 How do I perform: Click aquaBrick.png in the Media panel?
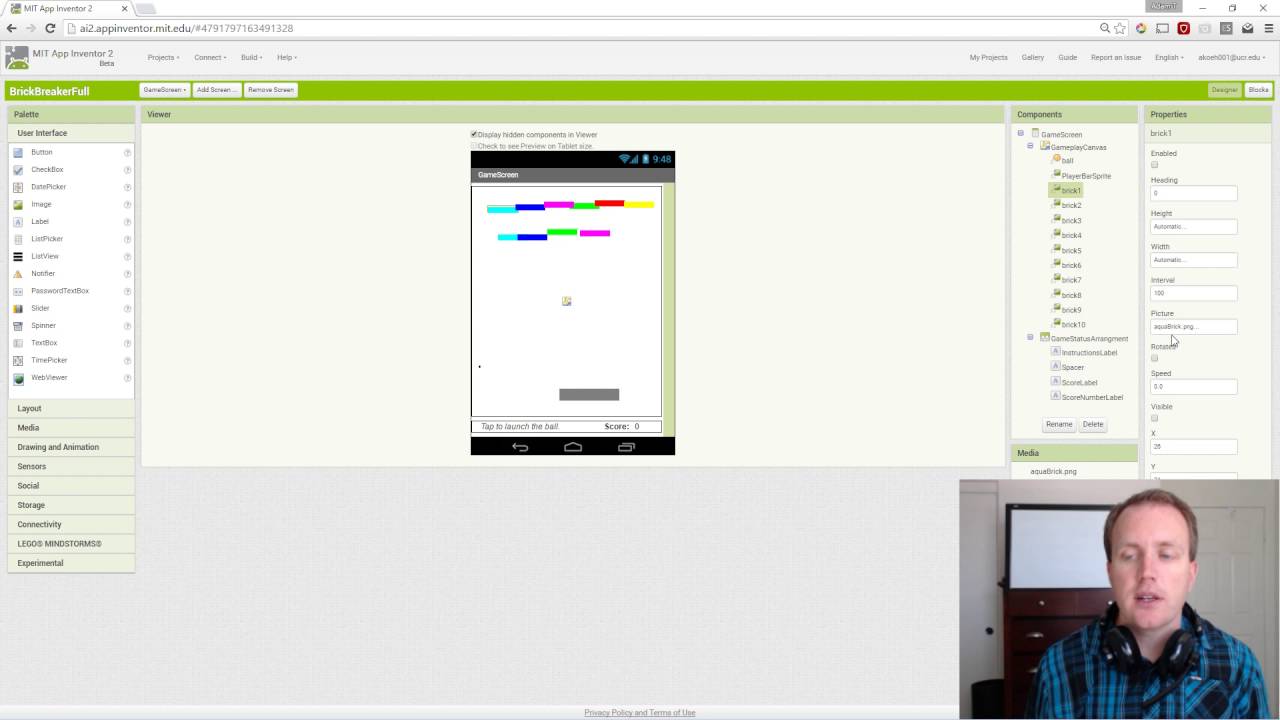tap(1053, 471)
